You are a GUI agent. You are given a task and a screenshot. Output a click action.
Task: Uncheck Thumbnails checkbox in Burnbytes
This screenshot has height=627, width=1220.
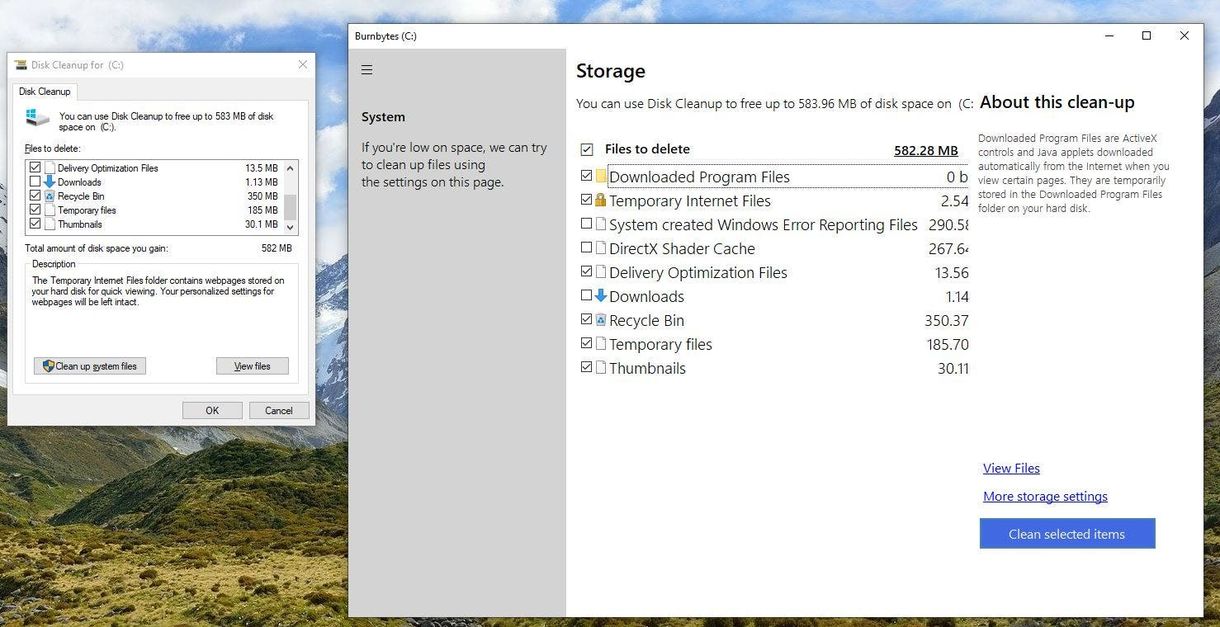[587, 368]
